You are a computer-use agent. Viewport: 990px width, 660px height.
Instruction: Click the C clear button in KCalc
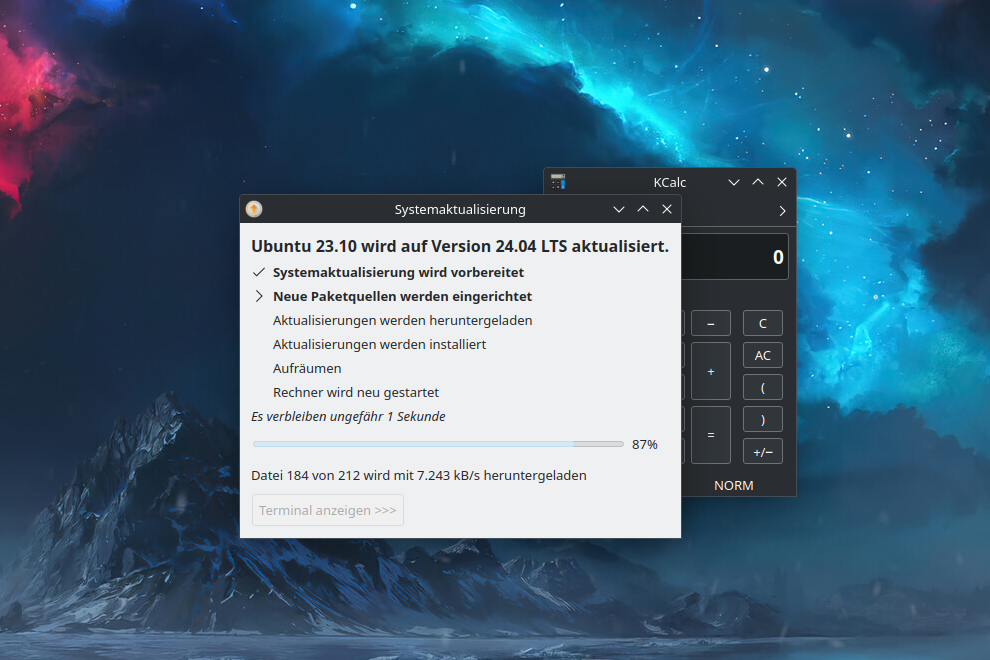pyautogui.click(x=763, y=323)
